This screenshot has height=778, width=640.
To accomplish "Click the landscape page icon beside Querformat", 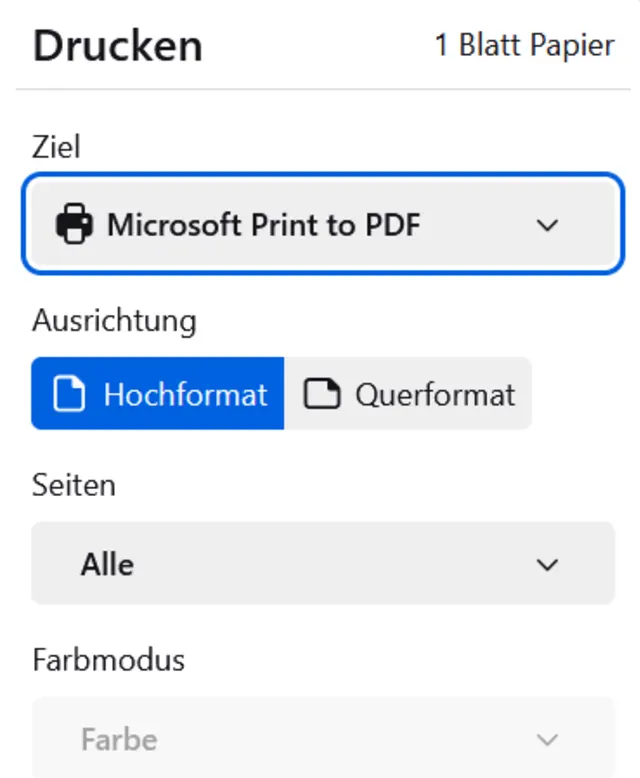I will click(x=321, y=394).
